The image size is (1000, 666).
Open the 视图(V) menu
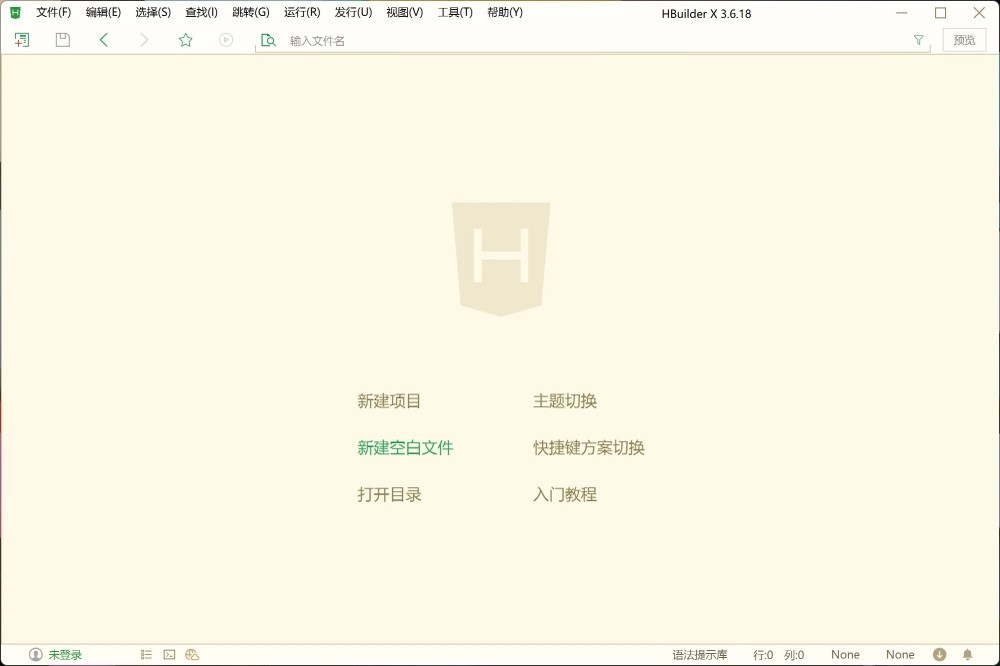[x=404, y=12]
